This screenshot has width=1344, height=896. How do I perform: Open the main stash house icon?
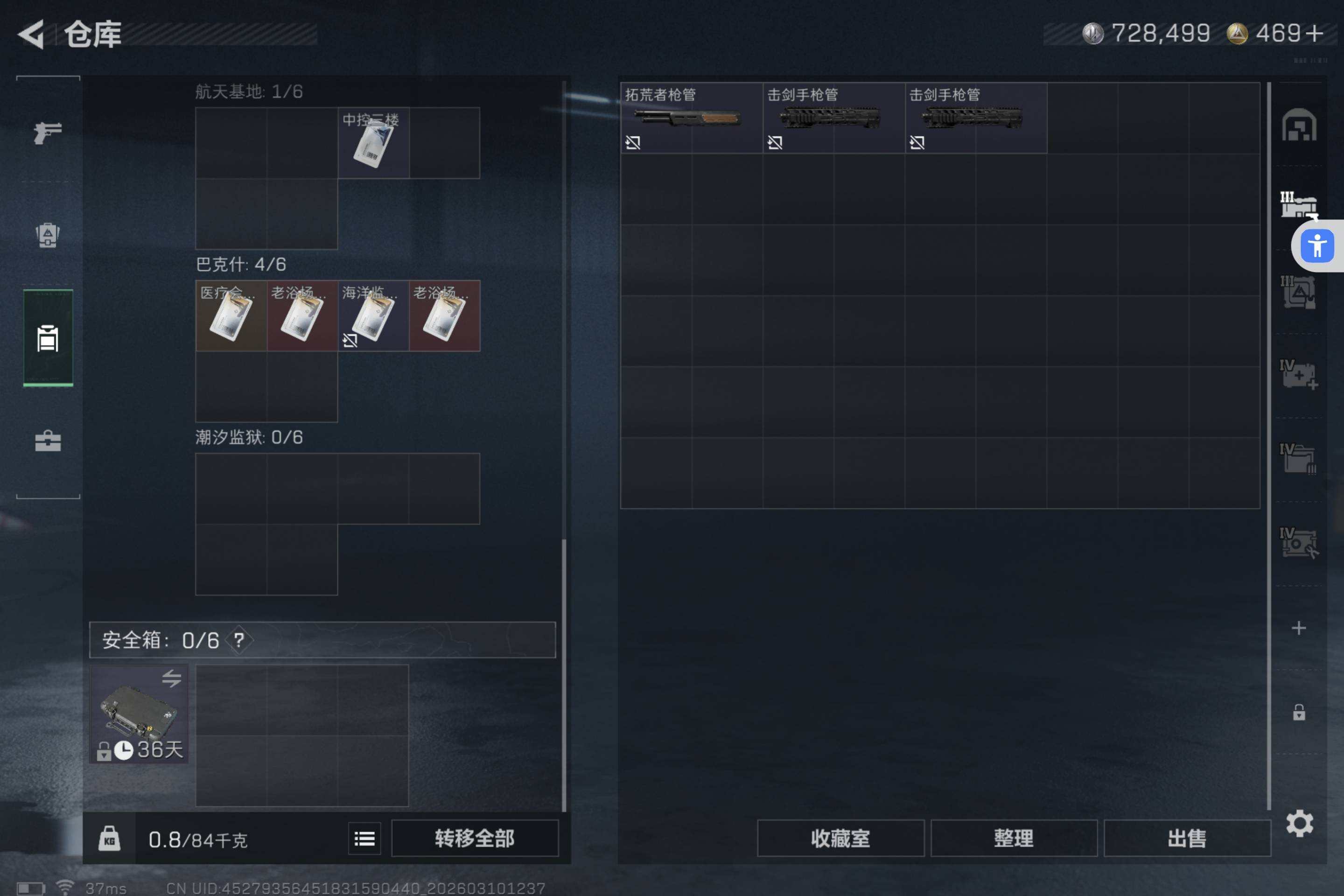[x=1299, y=125]
